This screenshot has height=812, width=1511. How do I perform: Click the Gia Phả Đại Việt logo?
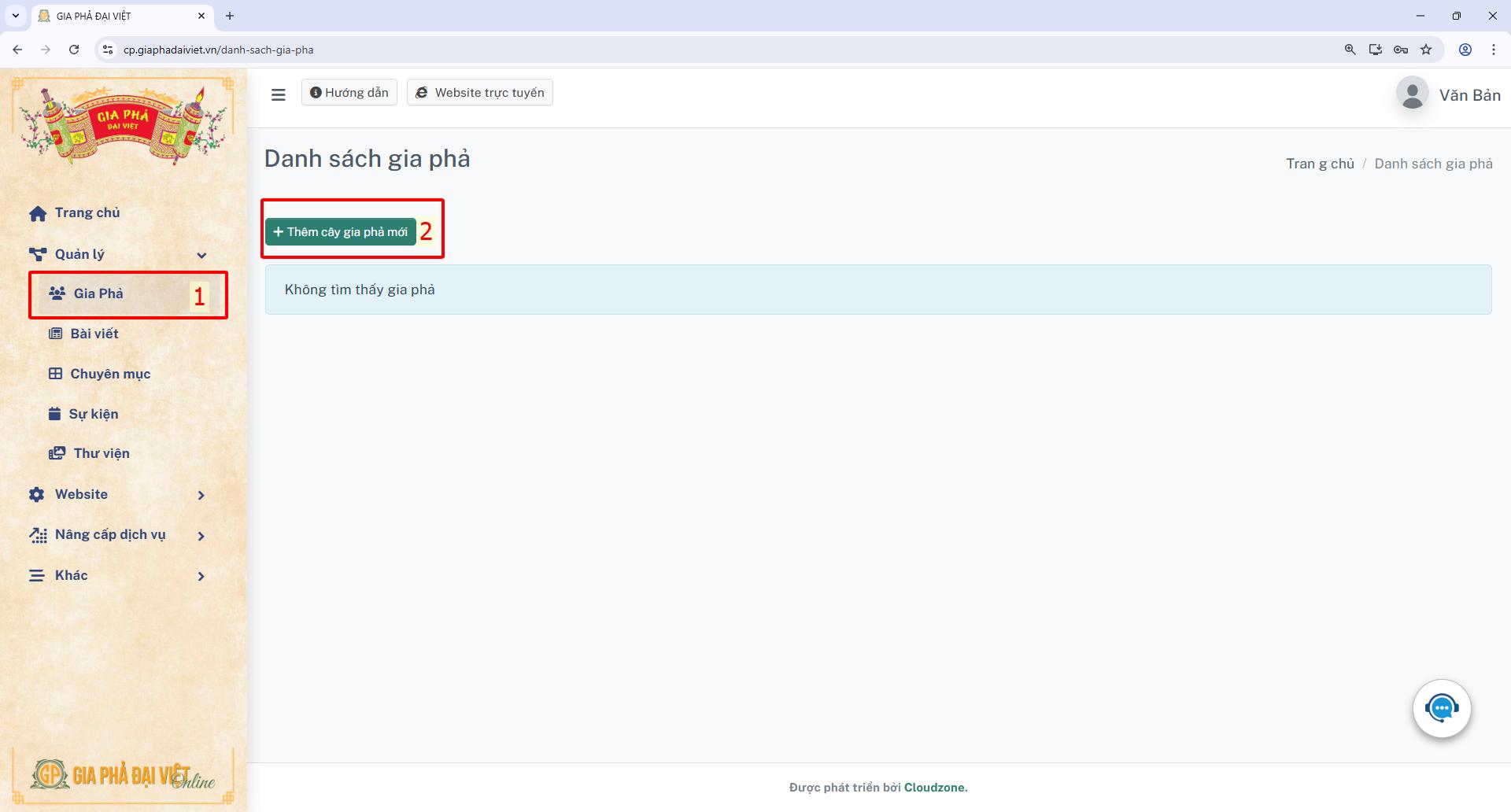point(123,120)
